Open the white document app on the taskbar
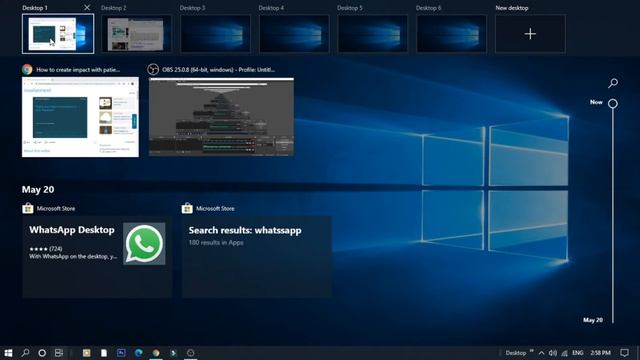 point(104,353)
